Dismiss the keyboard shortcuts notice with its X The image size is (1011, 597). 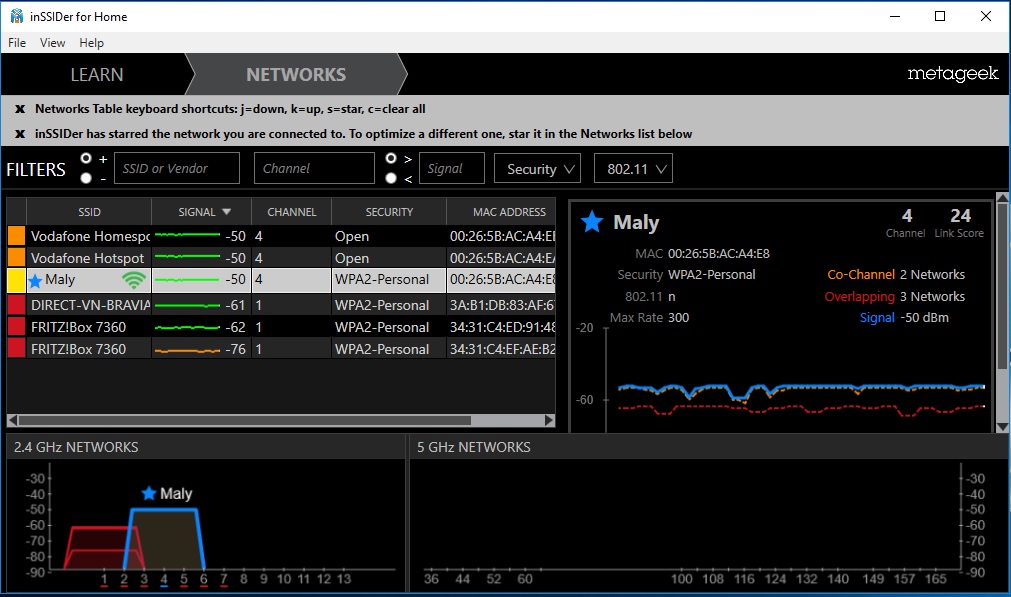point(20,109)
